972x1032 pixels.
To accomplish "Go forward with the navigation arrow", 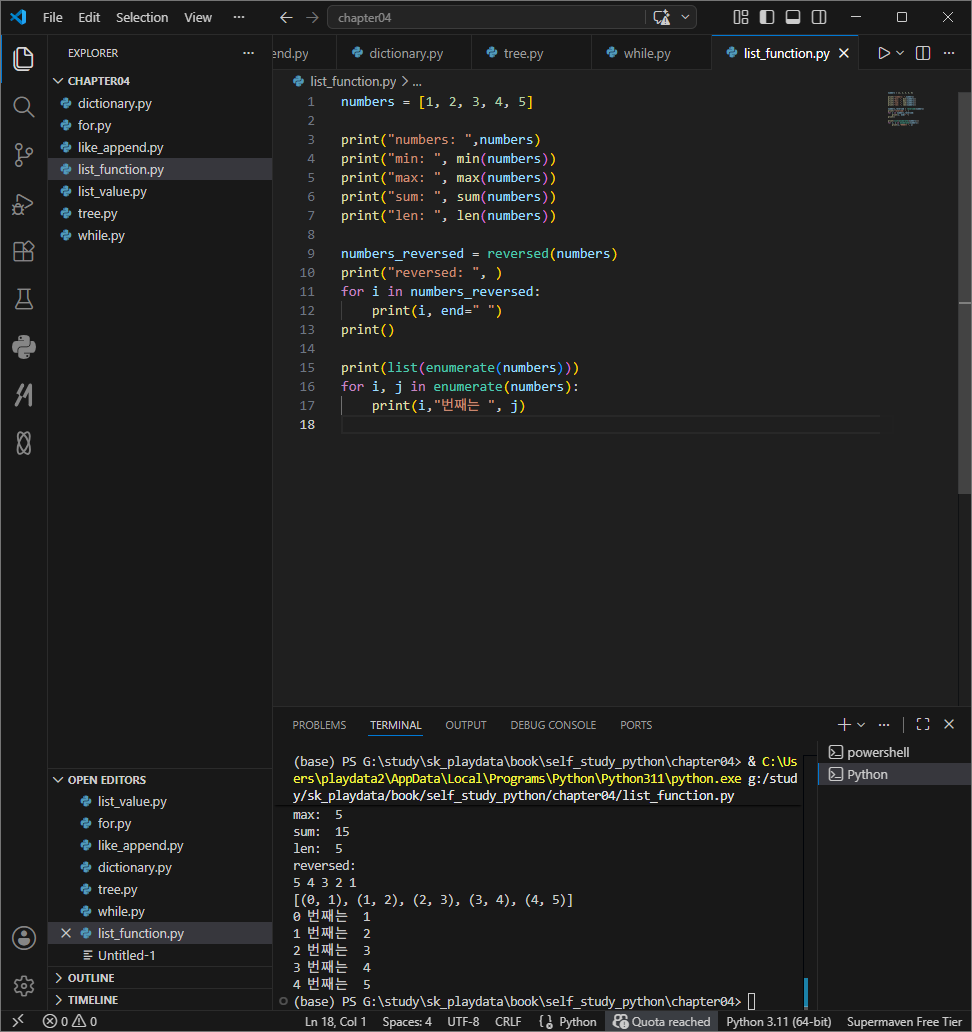I will tap(313, 18).
